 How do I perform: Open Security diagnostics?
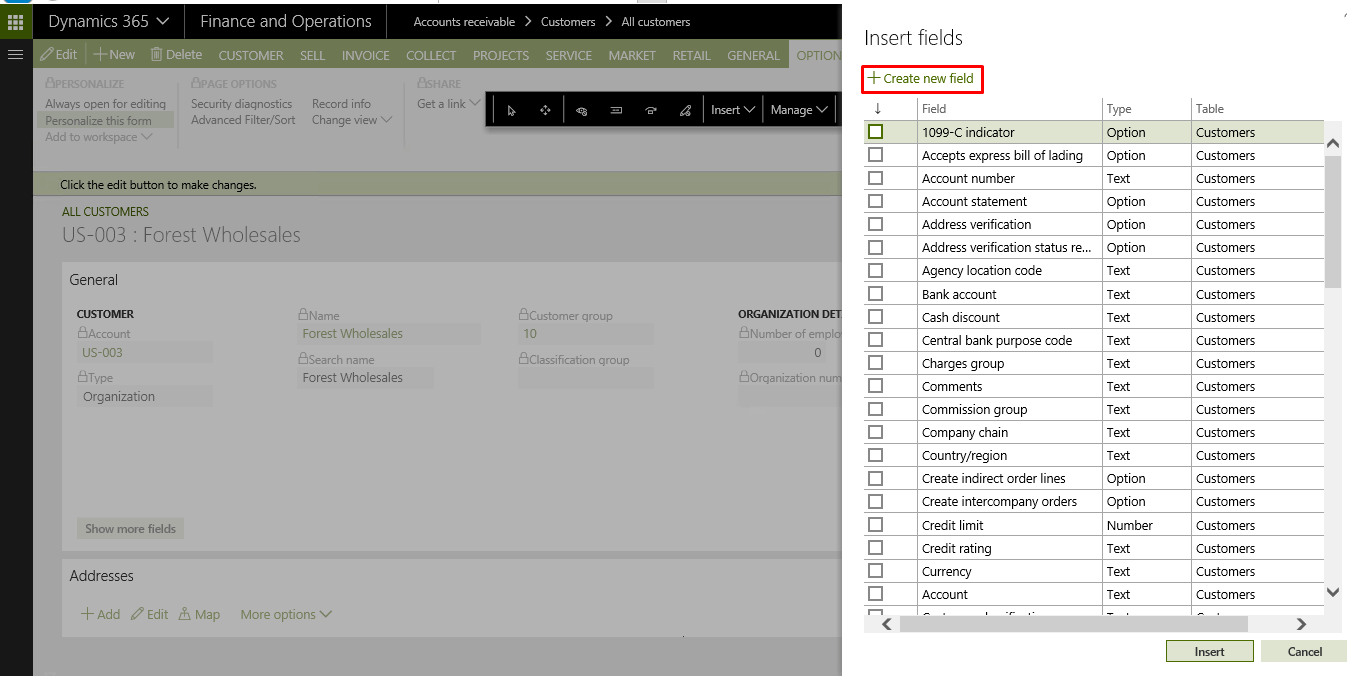(x=242, y=104)
